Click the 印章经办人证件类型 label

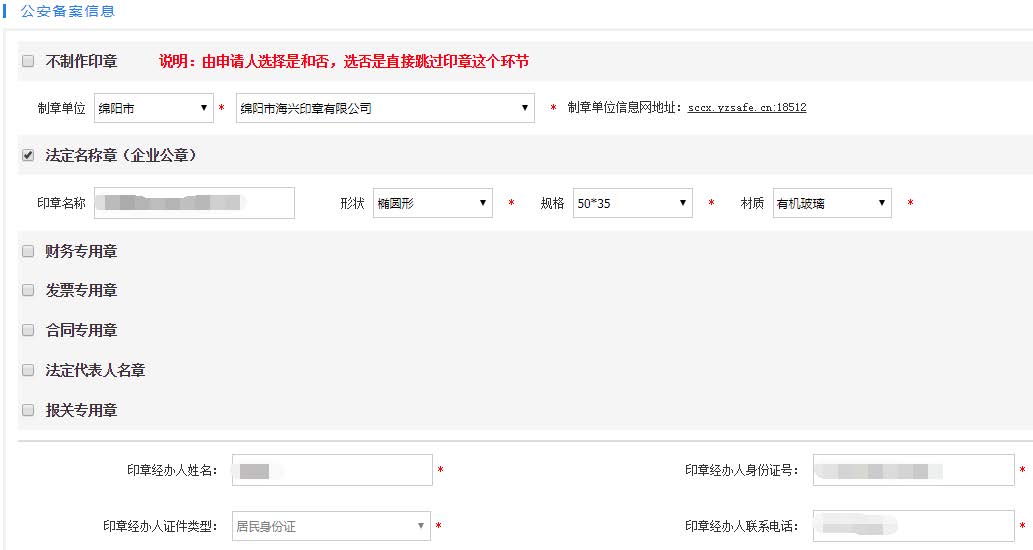(x=160, y=526)
